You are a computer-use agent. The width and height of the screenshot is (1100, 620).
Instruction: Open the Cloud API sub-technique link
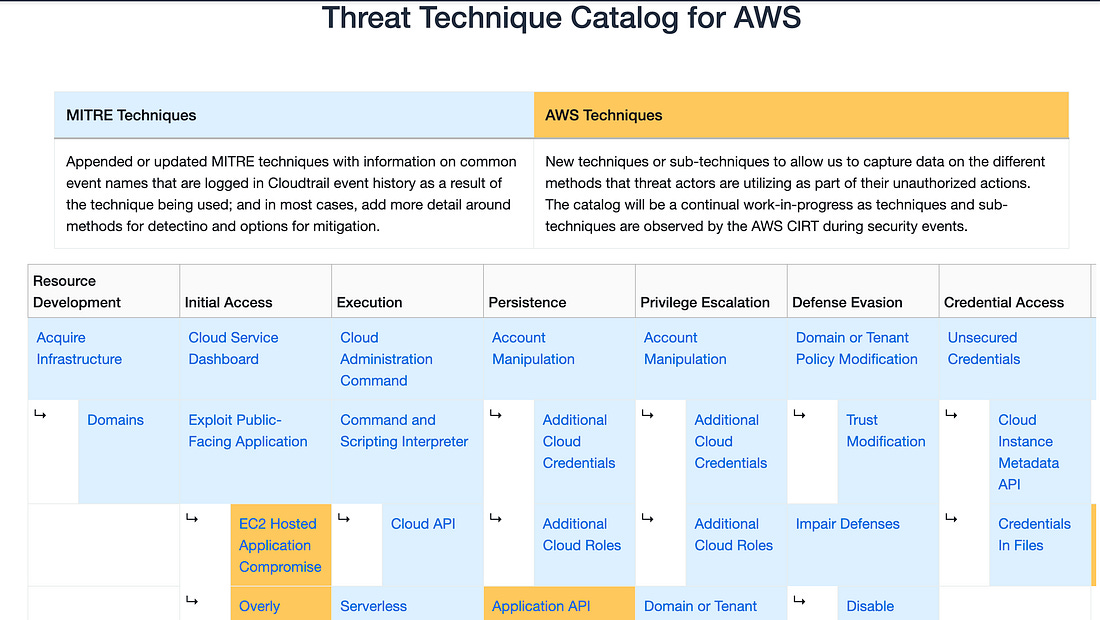[x=423, y=524]
